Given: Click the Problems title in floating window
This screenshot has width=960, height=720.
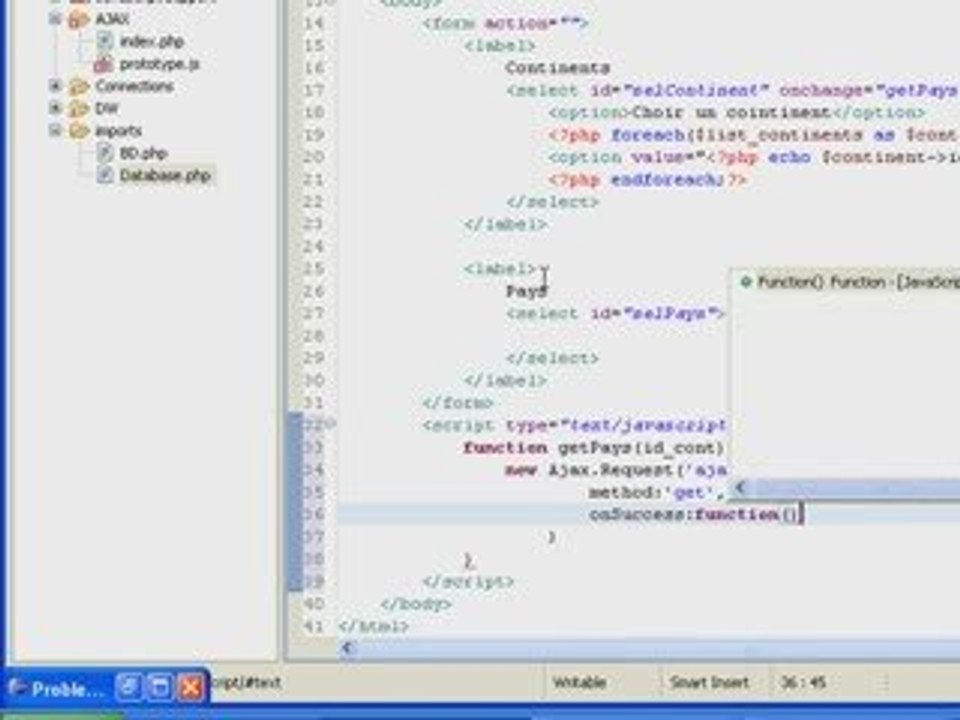Looking at the screenshot, I should [67, 689].
